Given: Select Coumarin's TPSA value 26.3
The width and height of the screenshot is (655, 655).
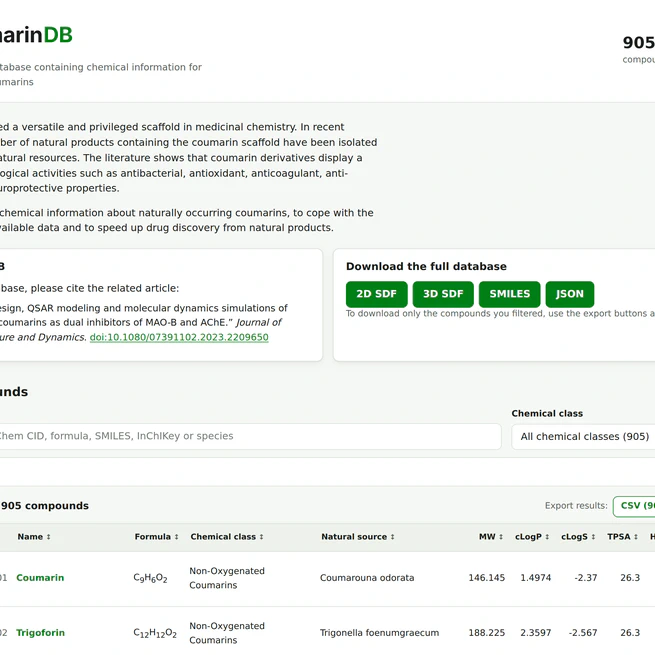Looking at the screenshot, I should [630, 578].
